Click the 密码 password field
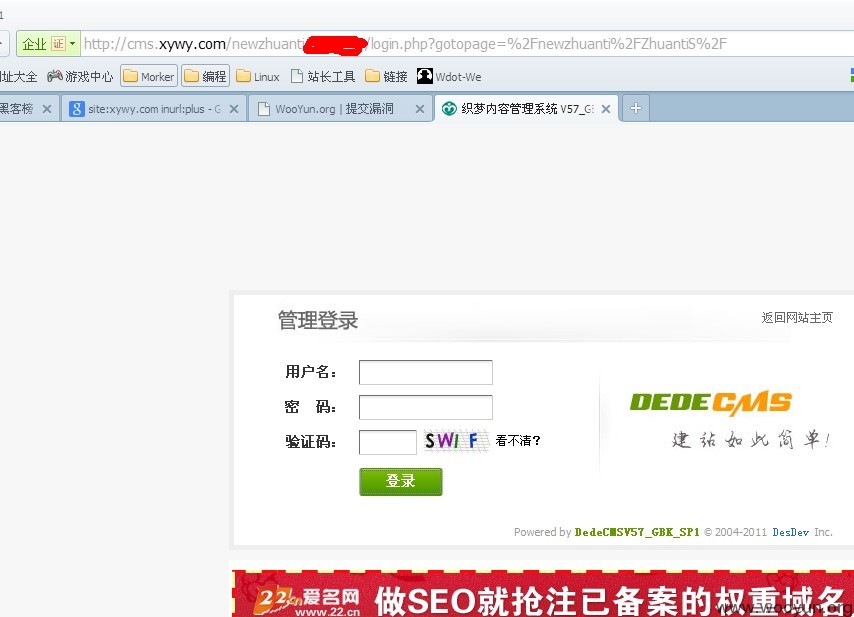Image resolution: width=854 pixels, height=617 pixels. pos(426,407)
